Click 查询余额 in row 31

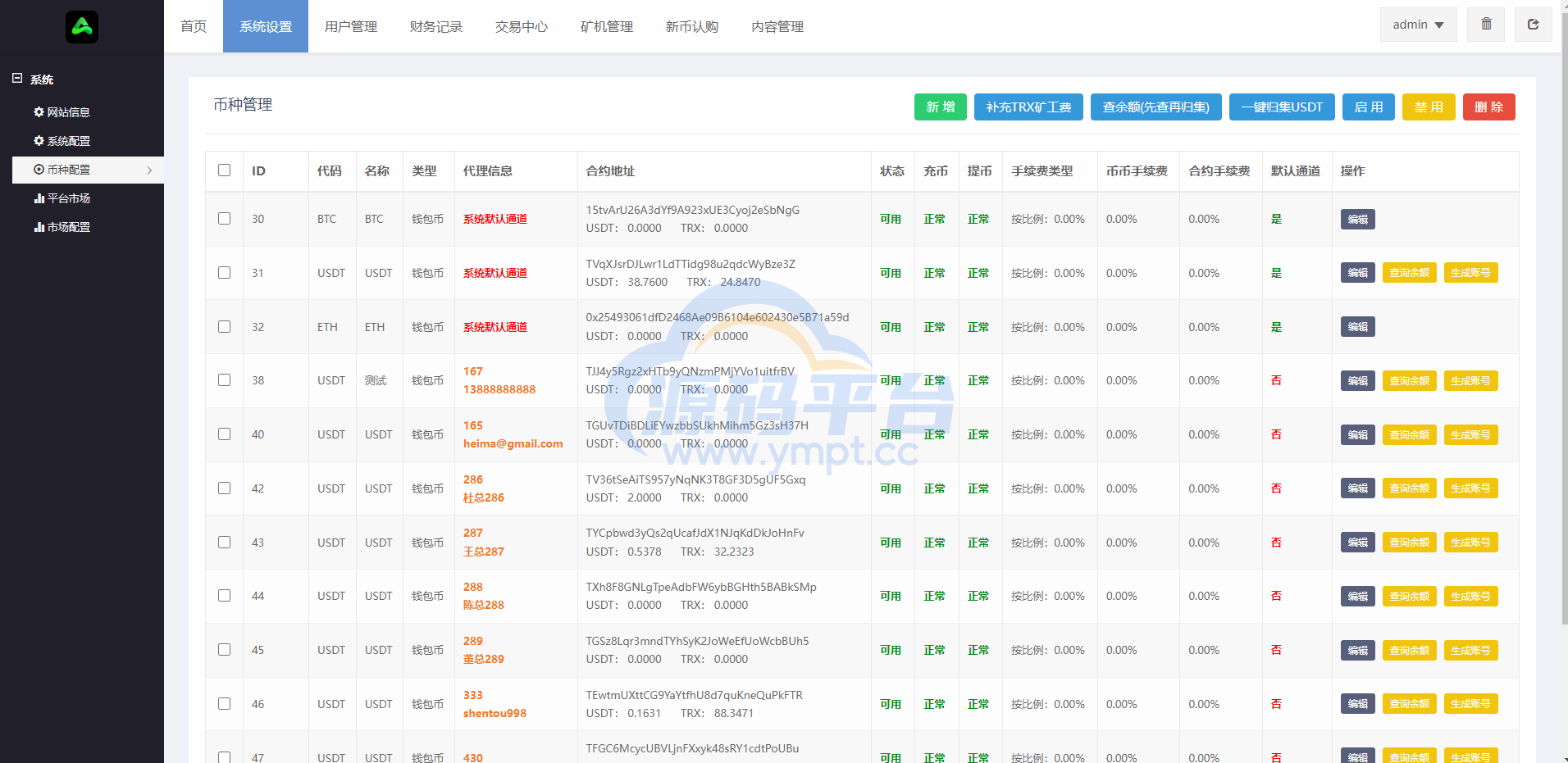pos(1410,273)
